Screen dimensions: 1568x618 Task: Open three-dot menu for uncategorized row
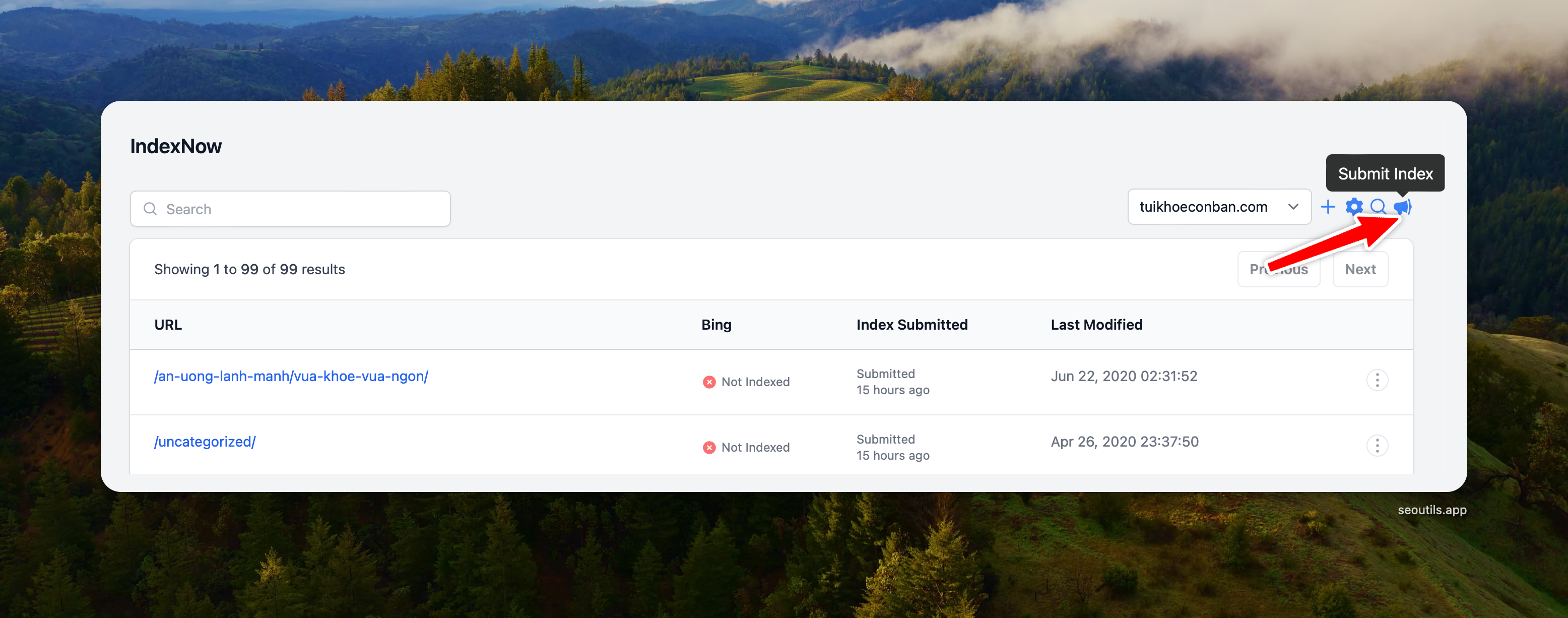click(1377, 446)
